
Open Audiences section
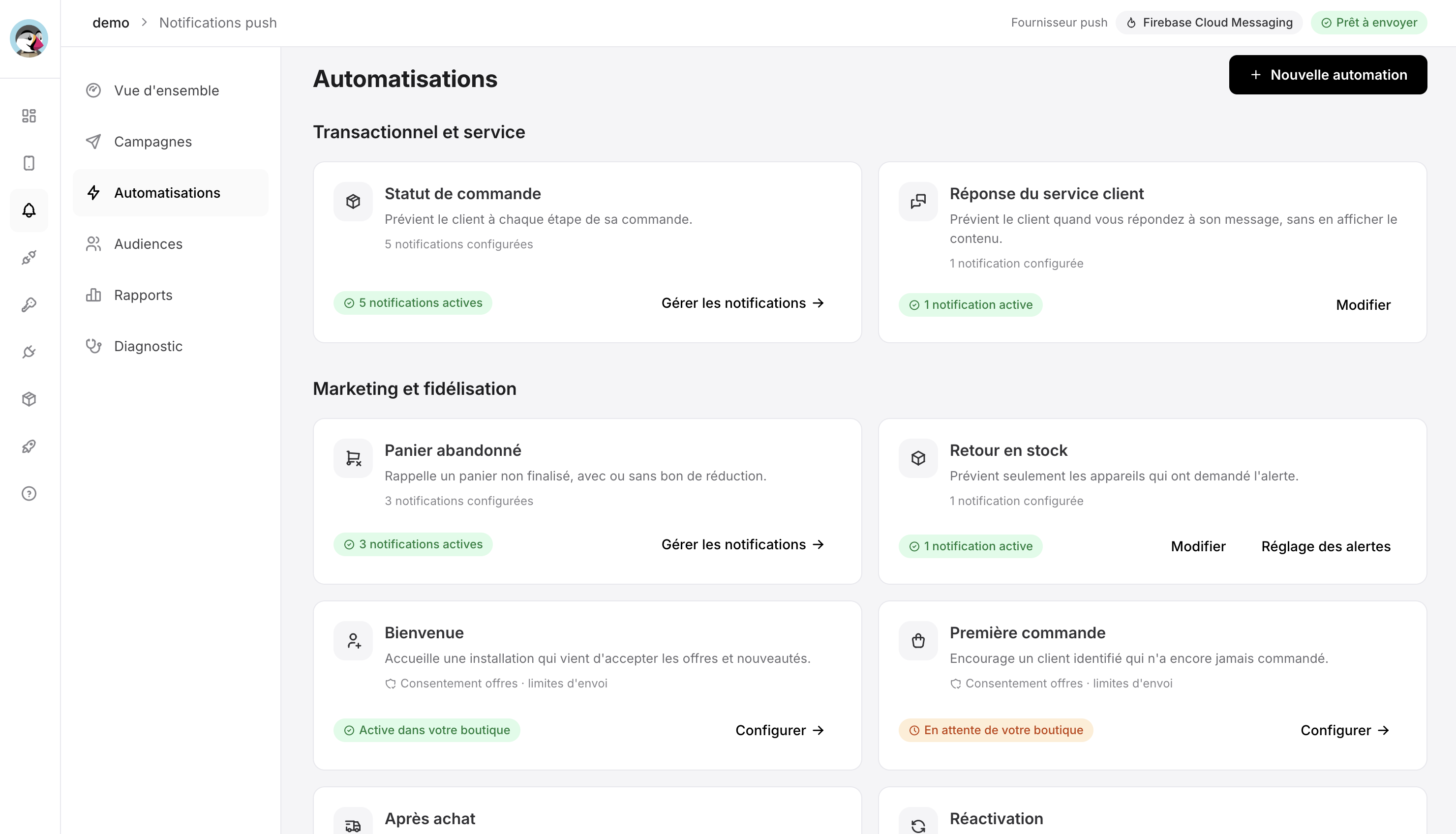pos(170,244)
